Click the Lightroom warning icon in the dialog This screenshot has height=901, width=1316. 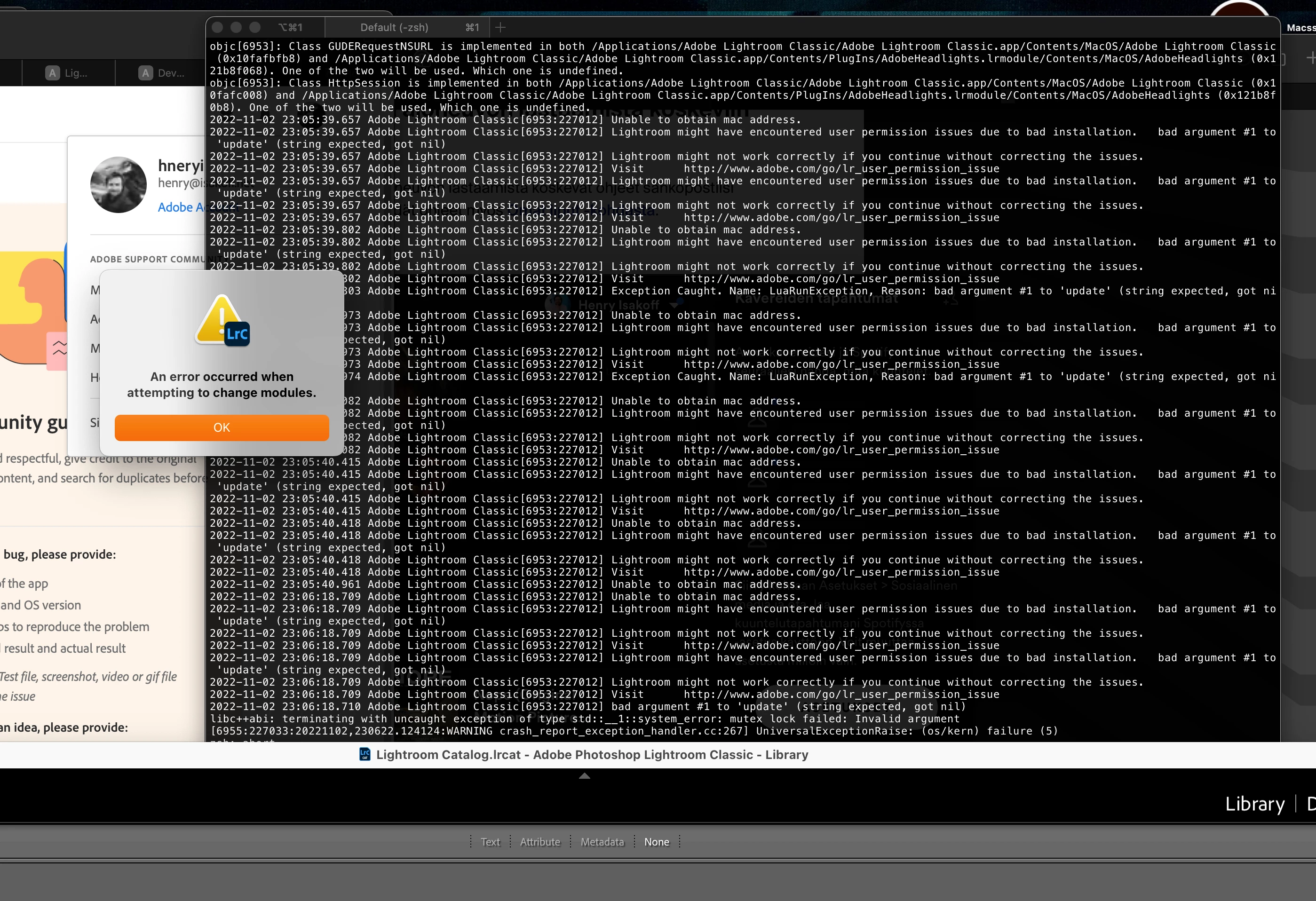(x=222, y=321)
